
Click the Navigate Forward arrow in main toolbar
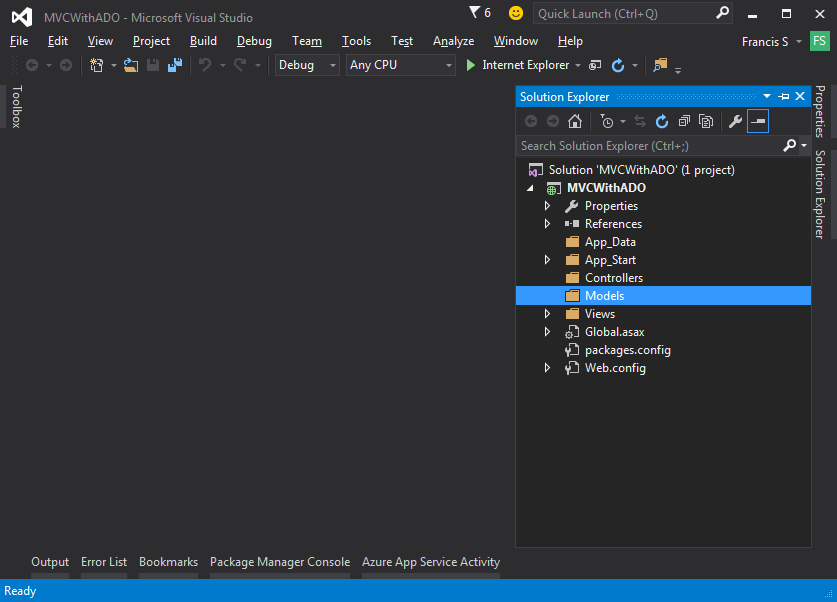point(66,65)
